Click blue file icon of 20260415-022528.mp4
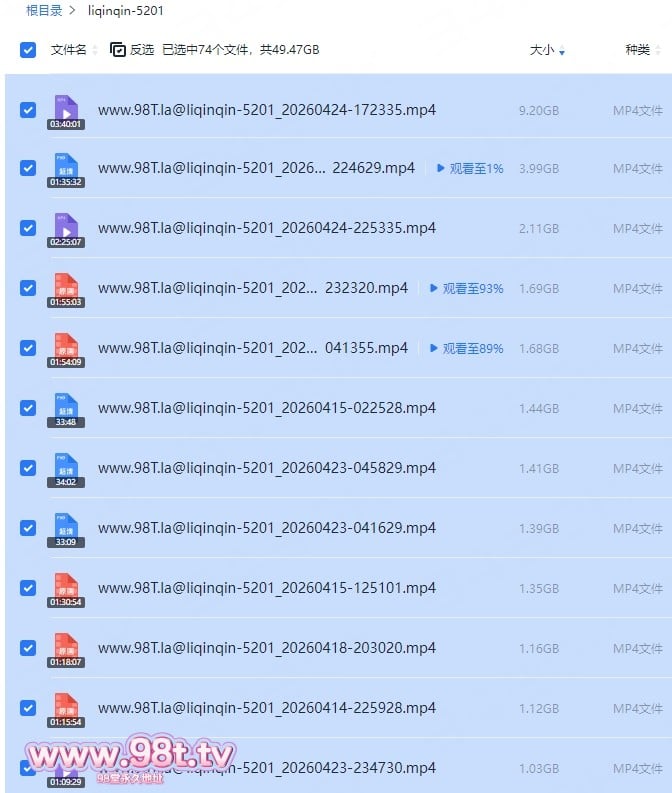This screenshot has width=672, height=793. [x=66, y=407]
